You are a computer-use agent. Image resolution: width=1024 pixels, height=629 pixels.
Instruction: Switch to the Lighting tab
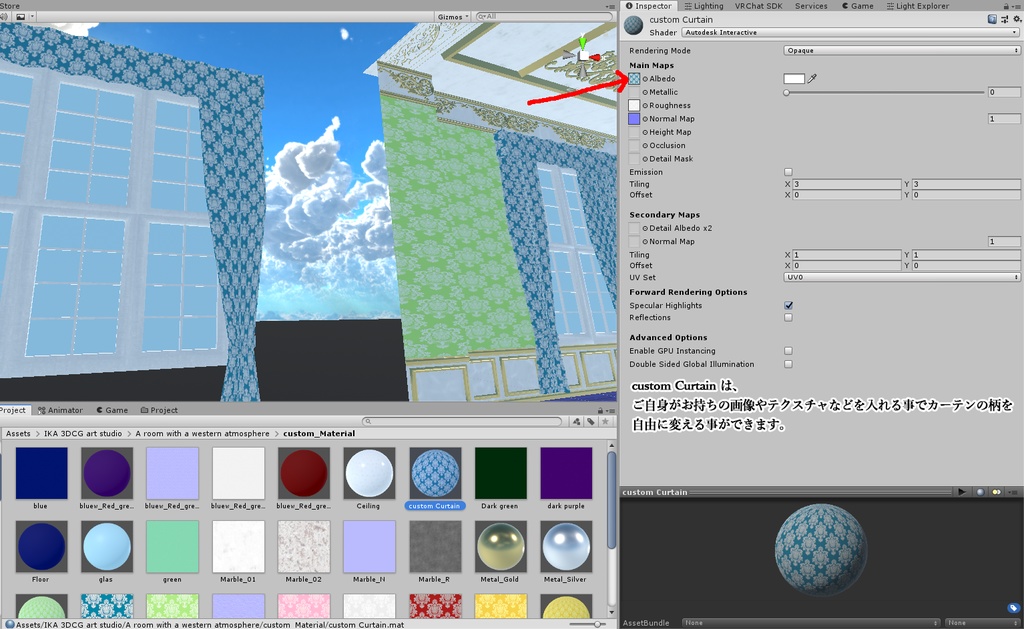tap(704, 6)
